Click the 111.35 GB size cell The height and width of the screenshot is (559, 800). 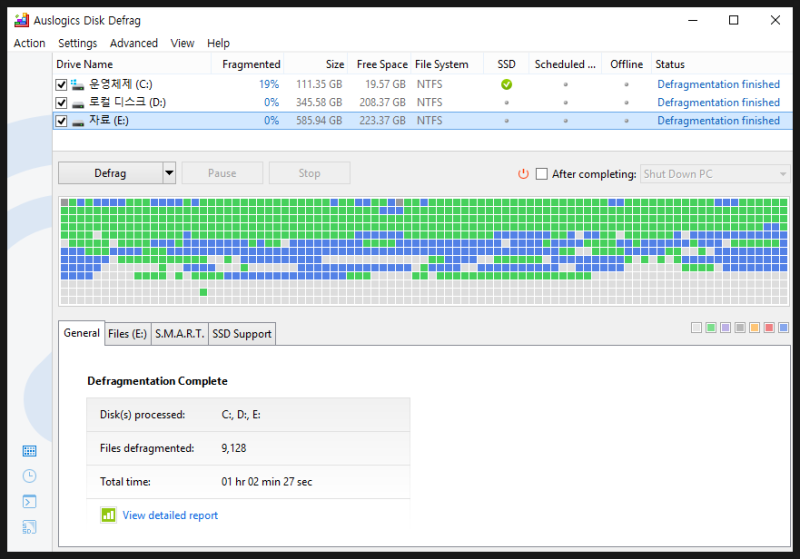(x=319, y=84)
